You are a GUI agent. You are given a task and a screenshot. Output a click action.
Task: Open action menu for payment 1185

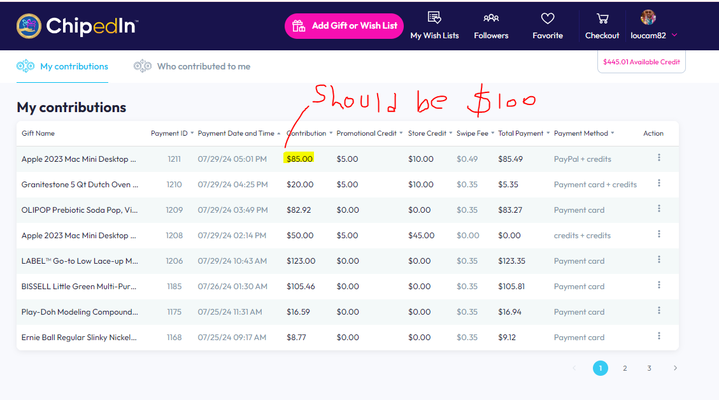[659, 285]
